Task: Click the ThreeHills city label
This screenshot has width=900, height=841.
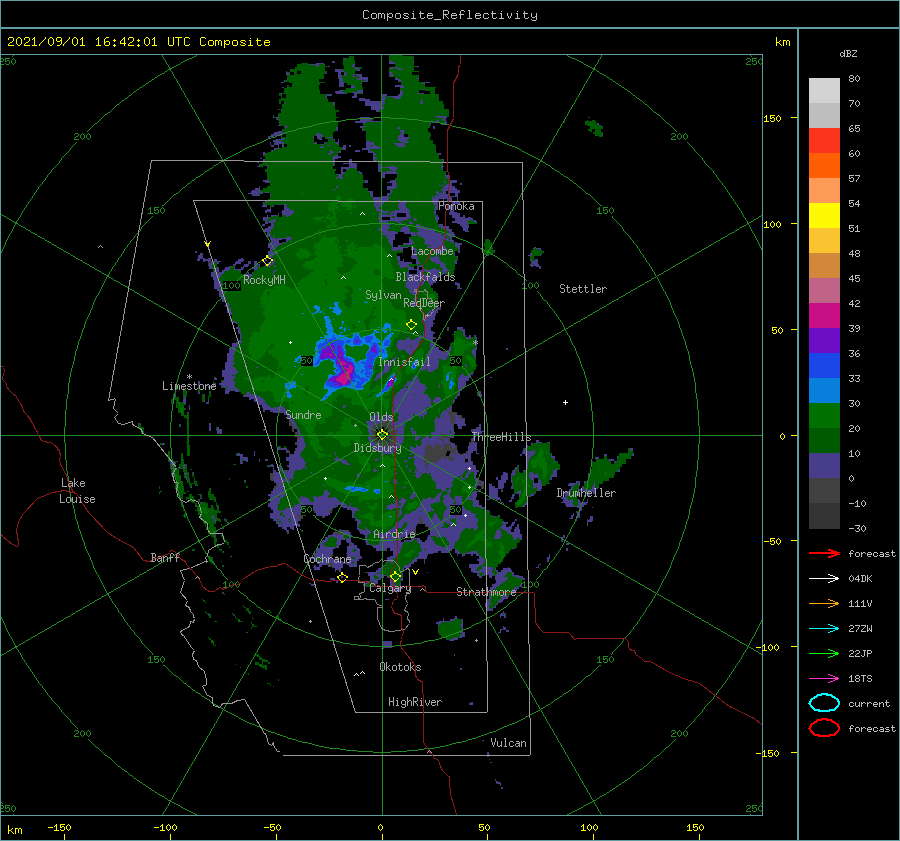Action: [501, 437]
